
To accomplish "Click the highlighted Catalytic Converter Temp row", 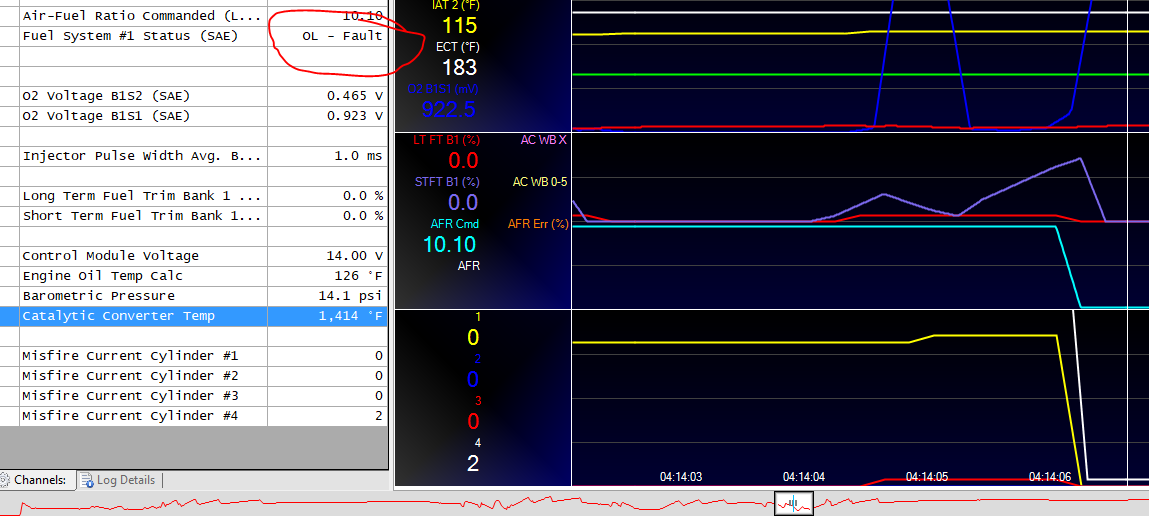I will coord(193,316).
